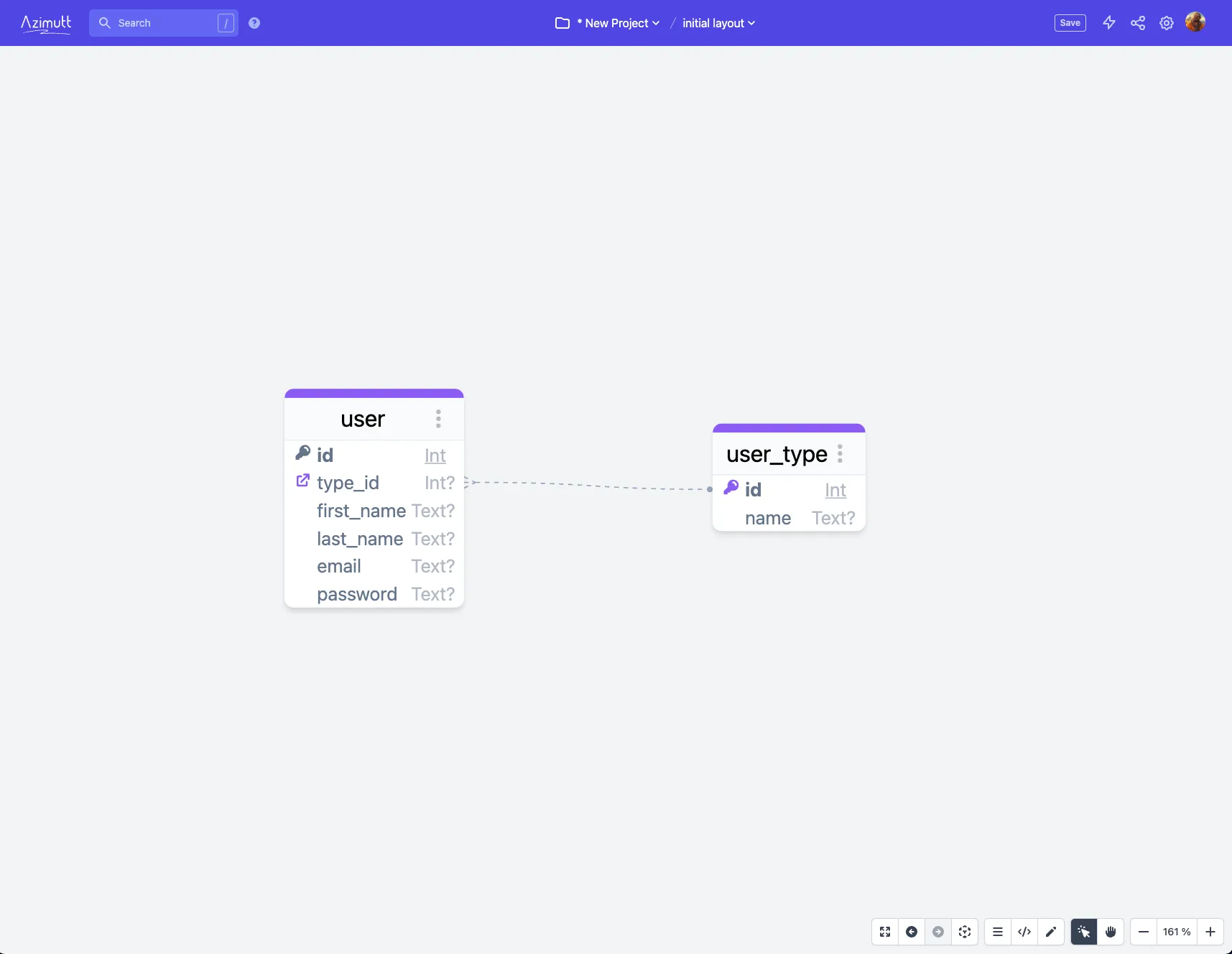Click the Azimutt logo link
Screen dimensions: 1232x954
(46, 23)
